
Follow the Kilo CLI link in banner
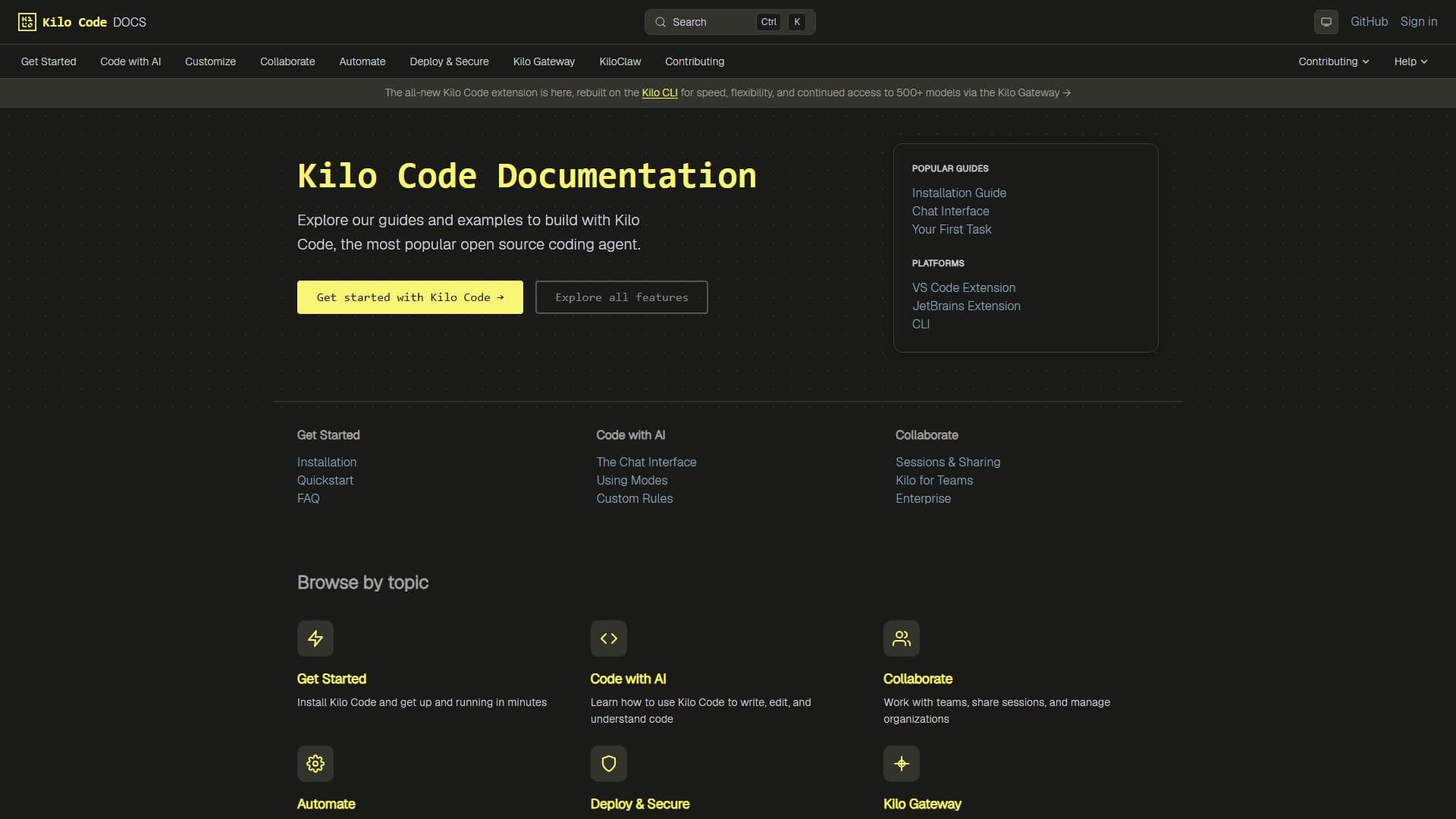659,93
